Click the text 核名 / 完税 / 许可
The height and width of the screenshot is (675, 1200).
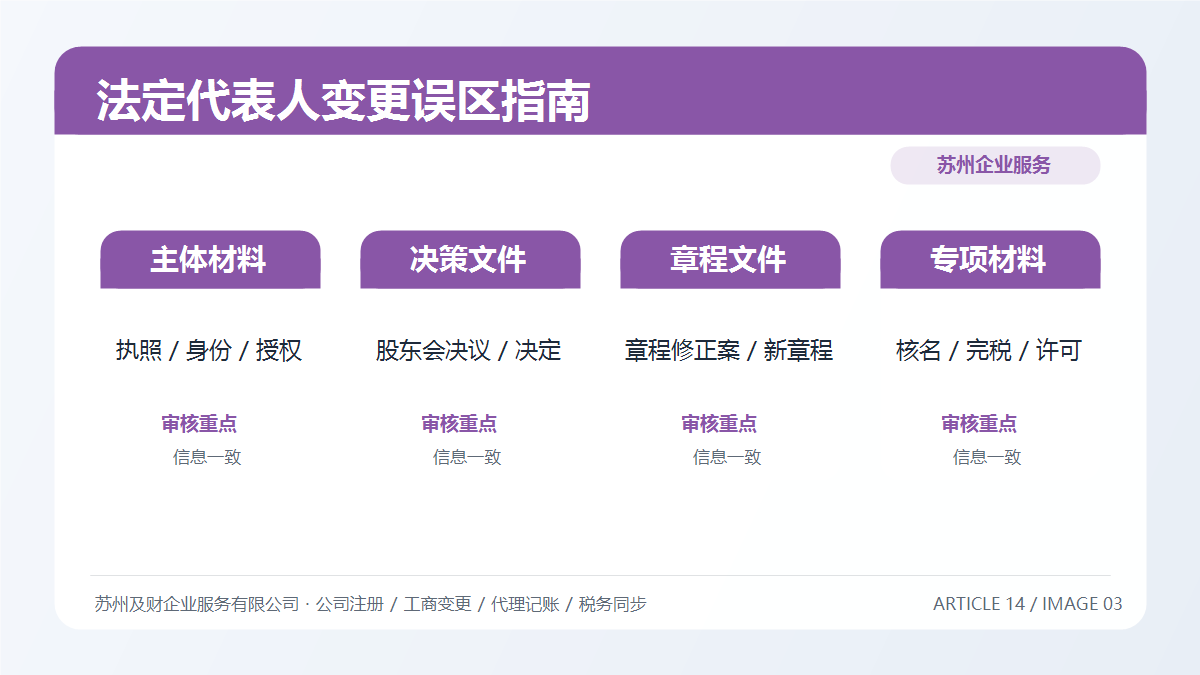(x=989, y=351)
